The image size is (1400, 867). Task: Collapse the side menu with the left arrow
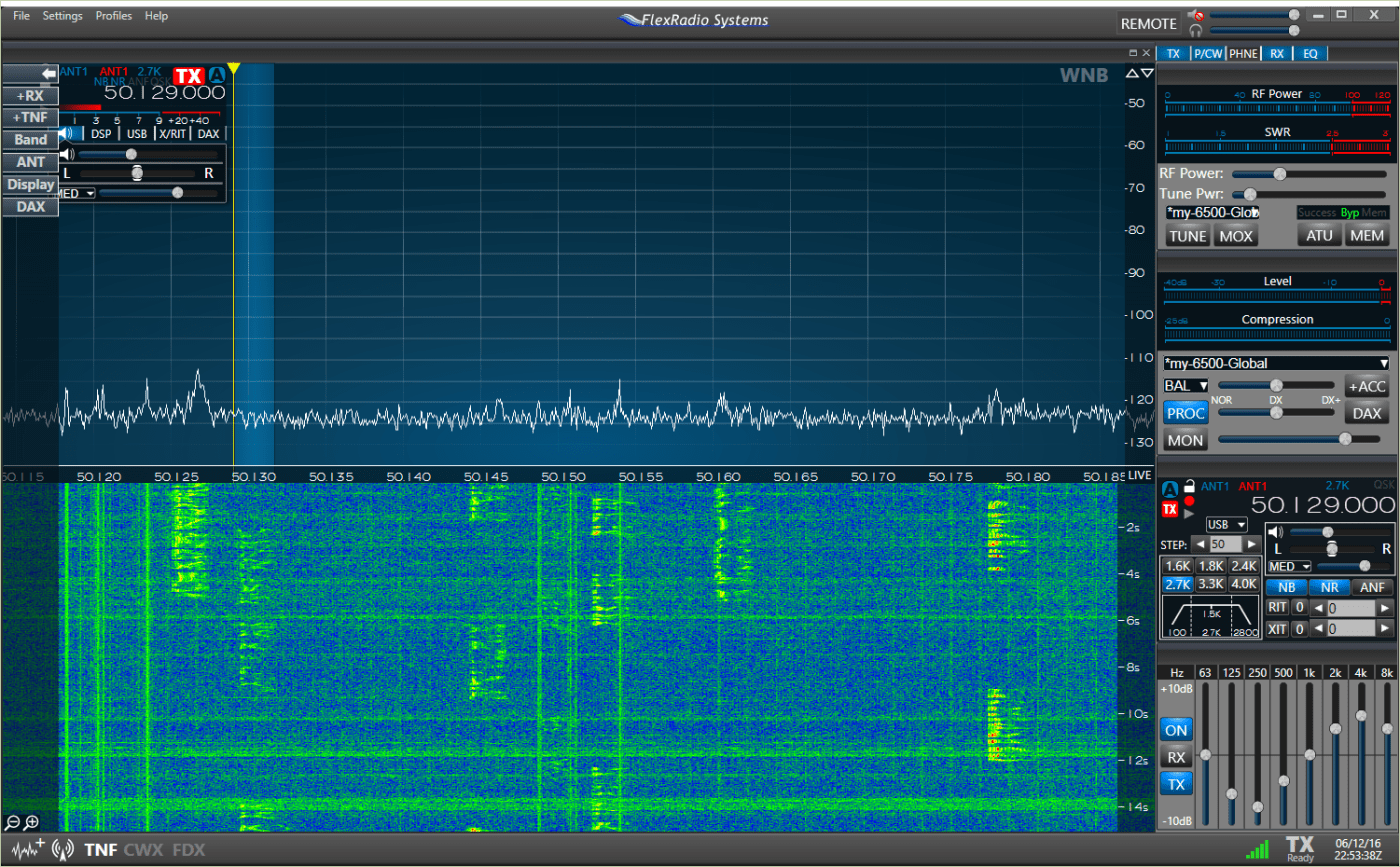(x=47, y=74)
